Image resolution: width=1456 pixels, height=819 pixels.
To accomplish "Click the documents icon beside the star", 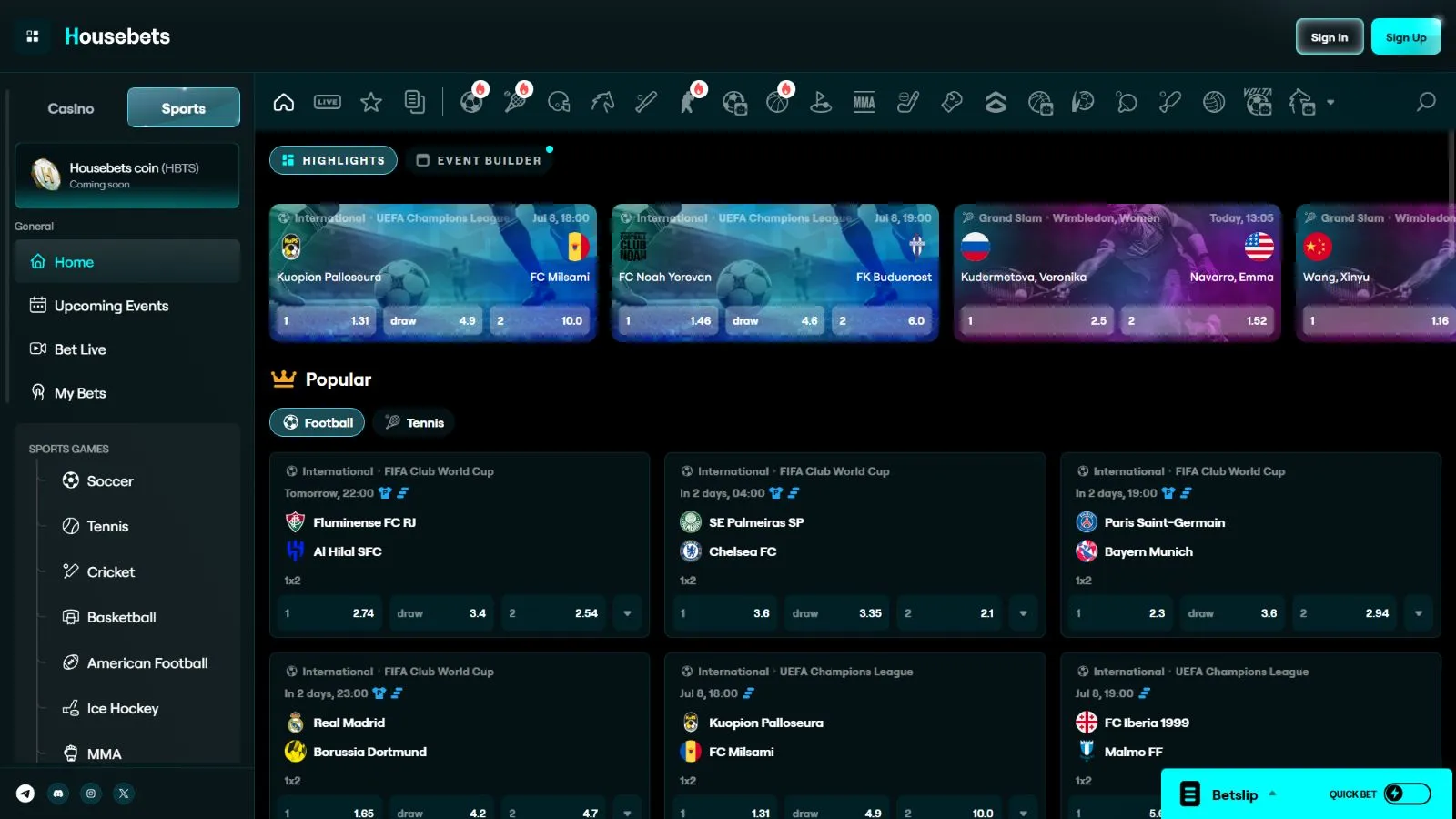I will (x=415, y=102).
